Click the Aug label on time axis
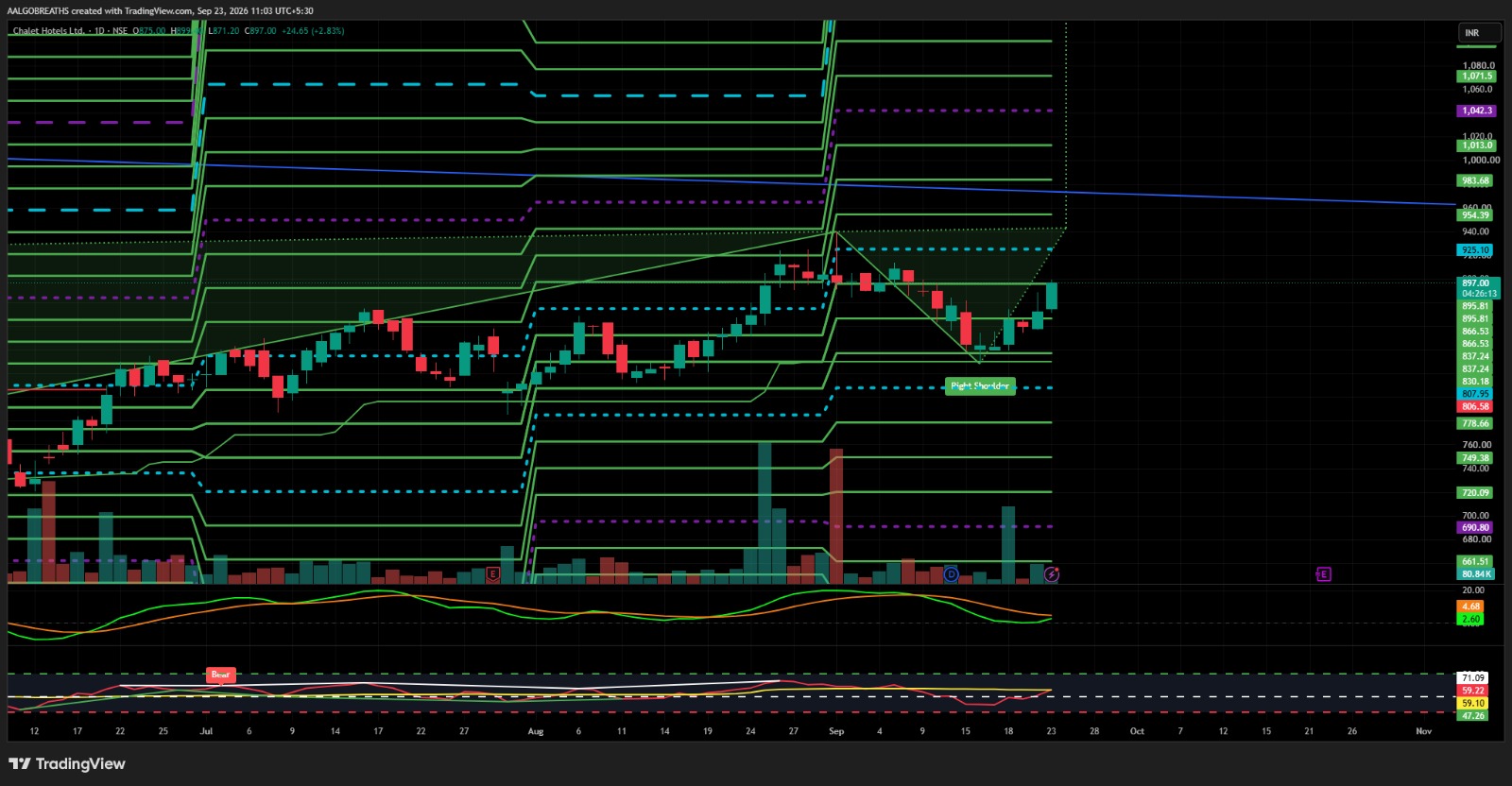Screen dimensions: 1512x786 pyautogui.click(x=536, y=731)
